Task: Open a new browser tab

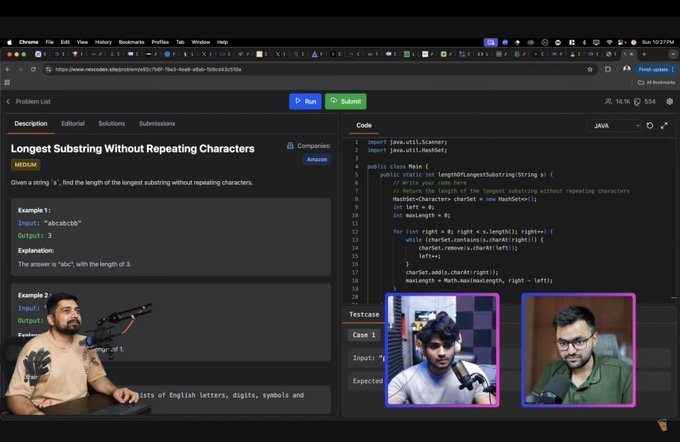Action: coord(644,54)
